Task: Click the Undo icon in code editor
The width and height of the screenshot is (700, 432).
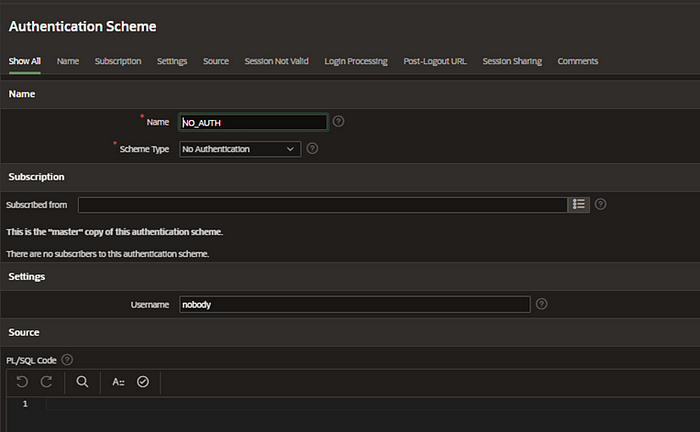Action: pos(22,382)
